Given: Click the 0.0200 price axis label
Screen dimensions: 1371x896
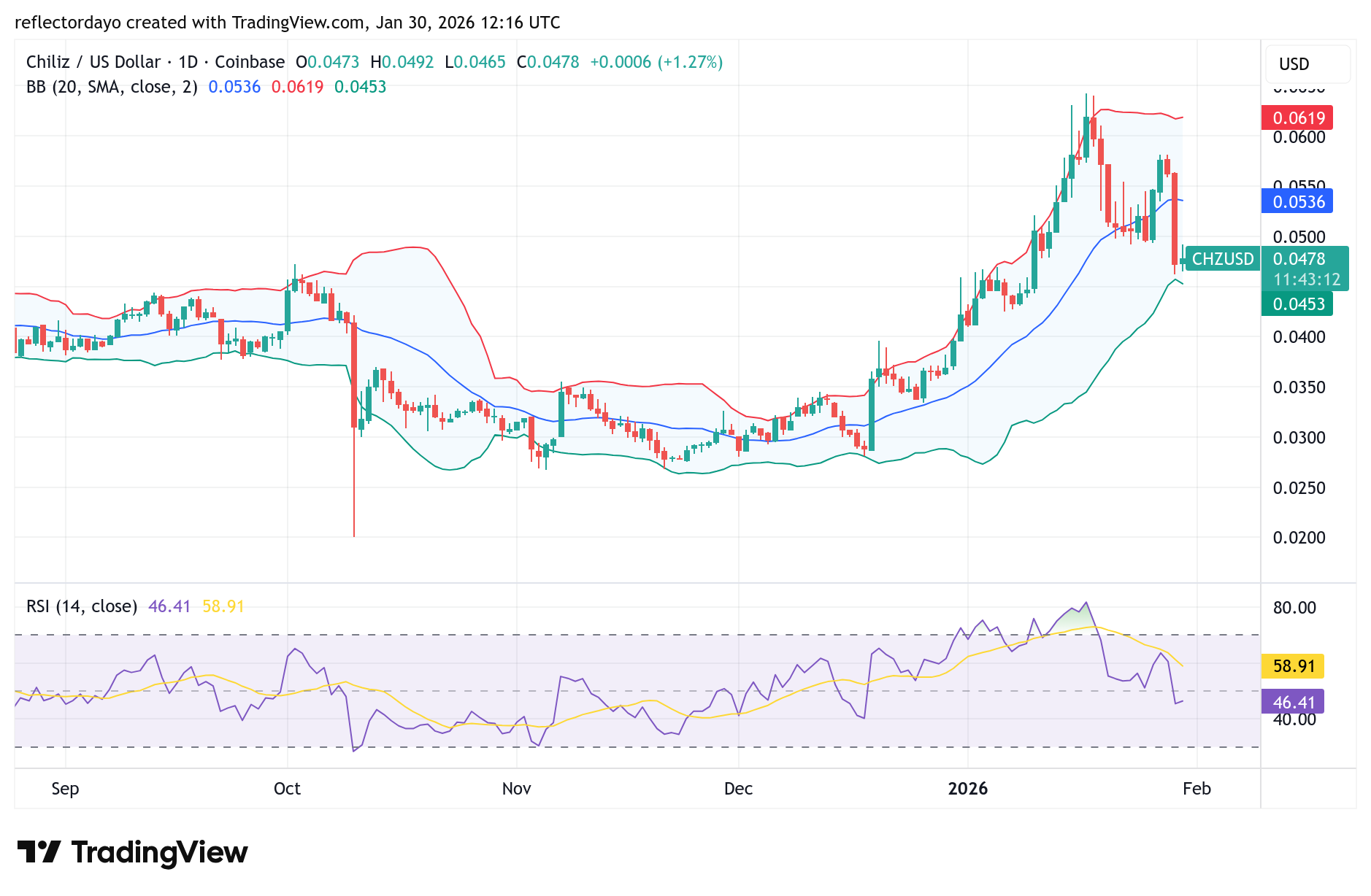Looking at the screenshot, I should pos(1299,538).
